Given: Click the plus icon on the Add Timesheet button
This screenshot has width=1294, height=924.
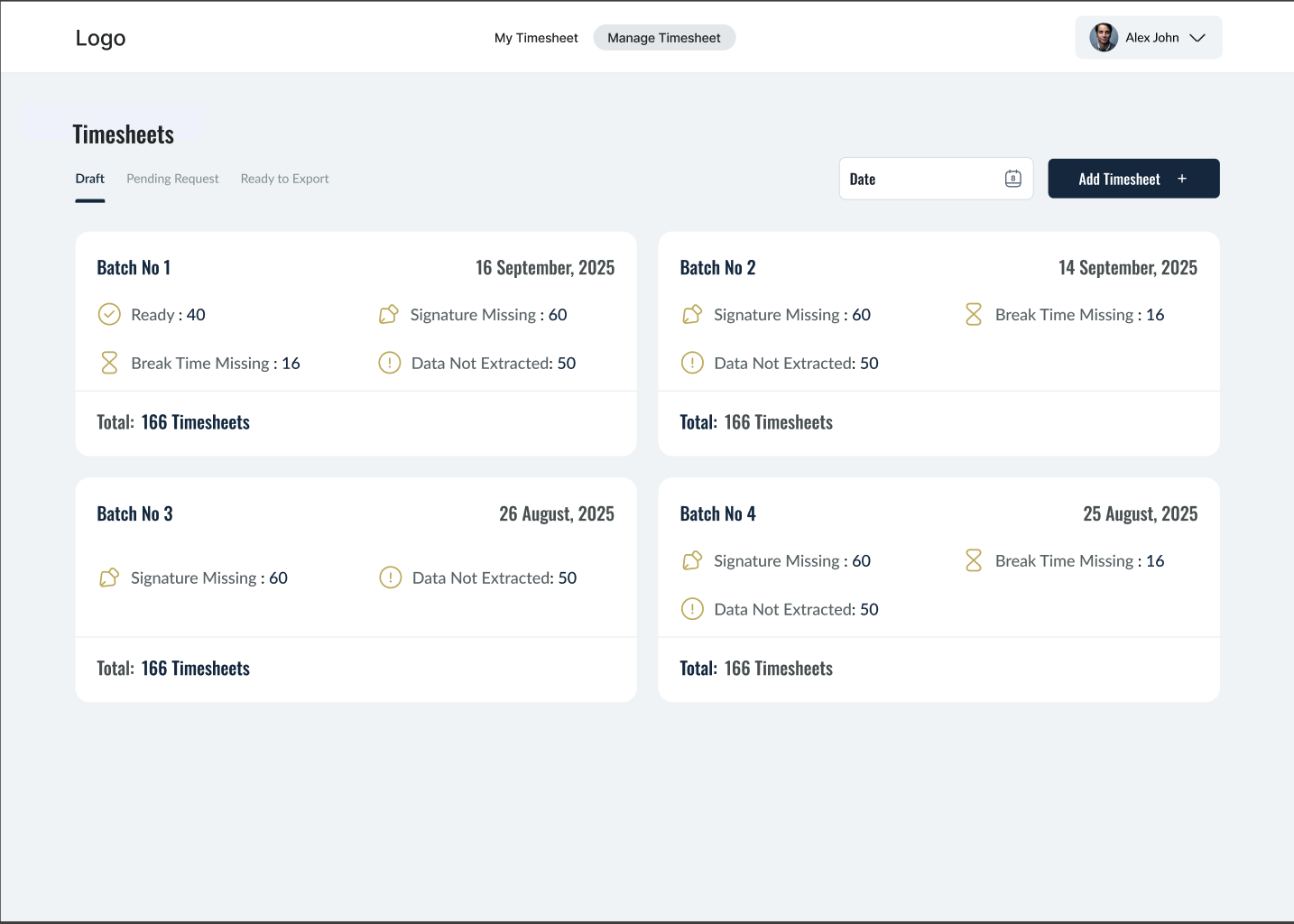Looking at the screenshot, I should click(x=1182, y=178).
